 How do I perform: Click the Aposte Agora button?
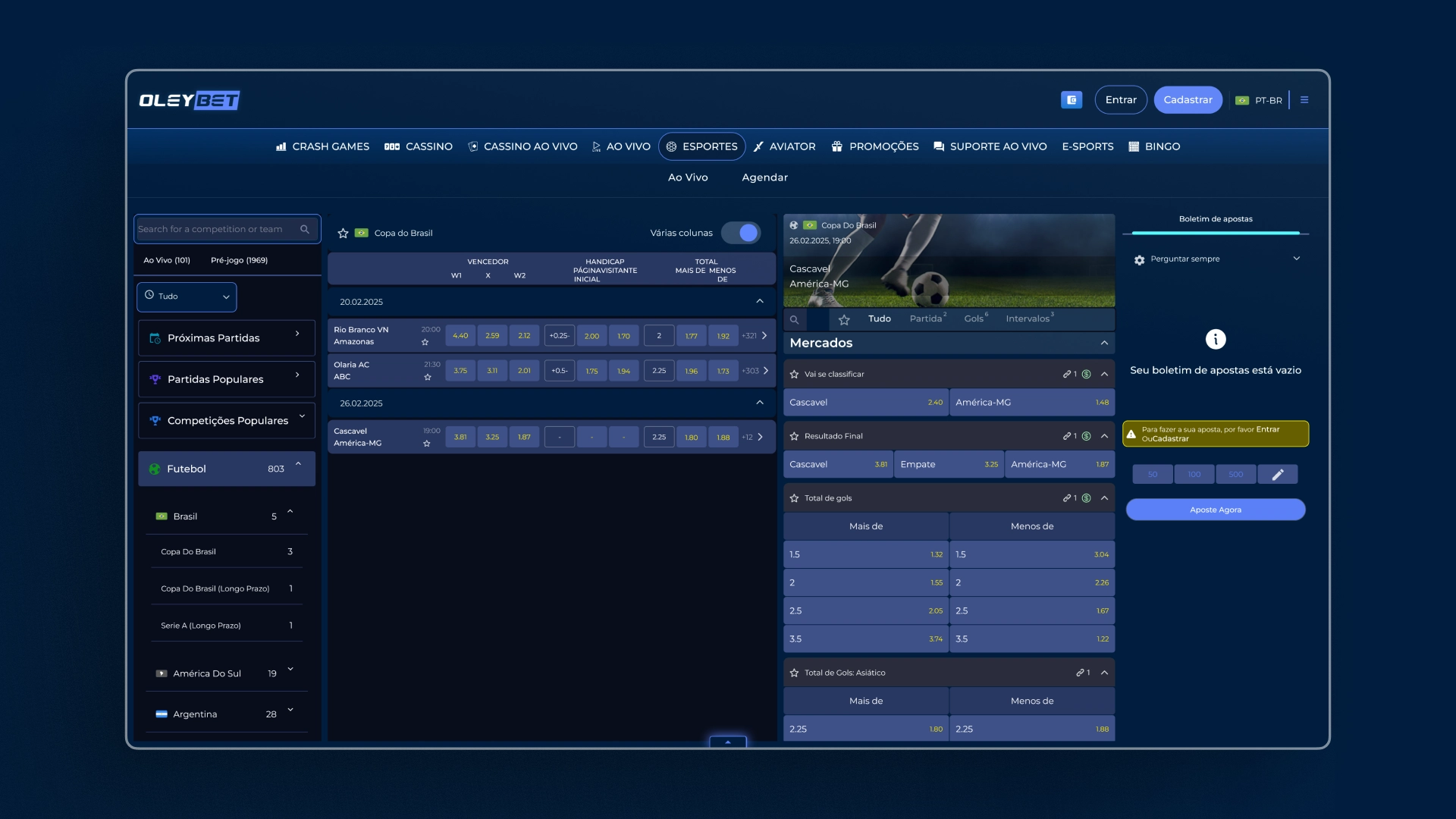pyautogui.click(x=1216, y=510)
